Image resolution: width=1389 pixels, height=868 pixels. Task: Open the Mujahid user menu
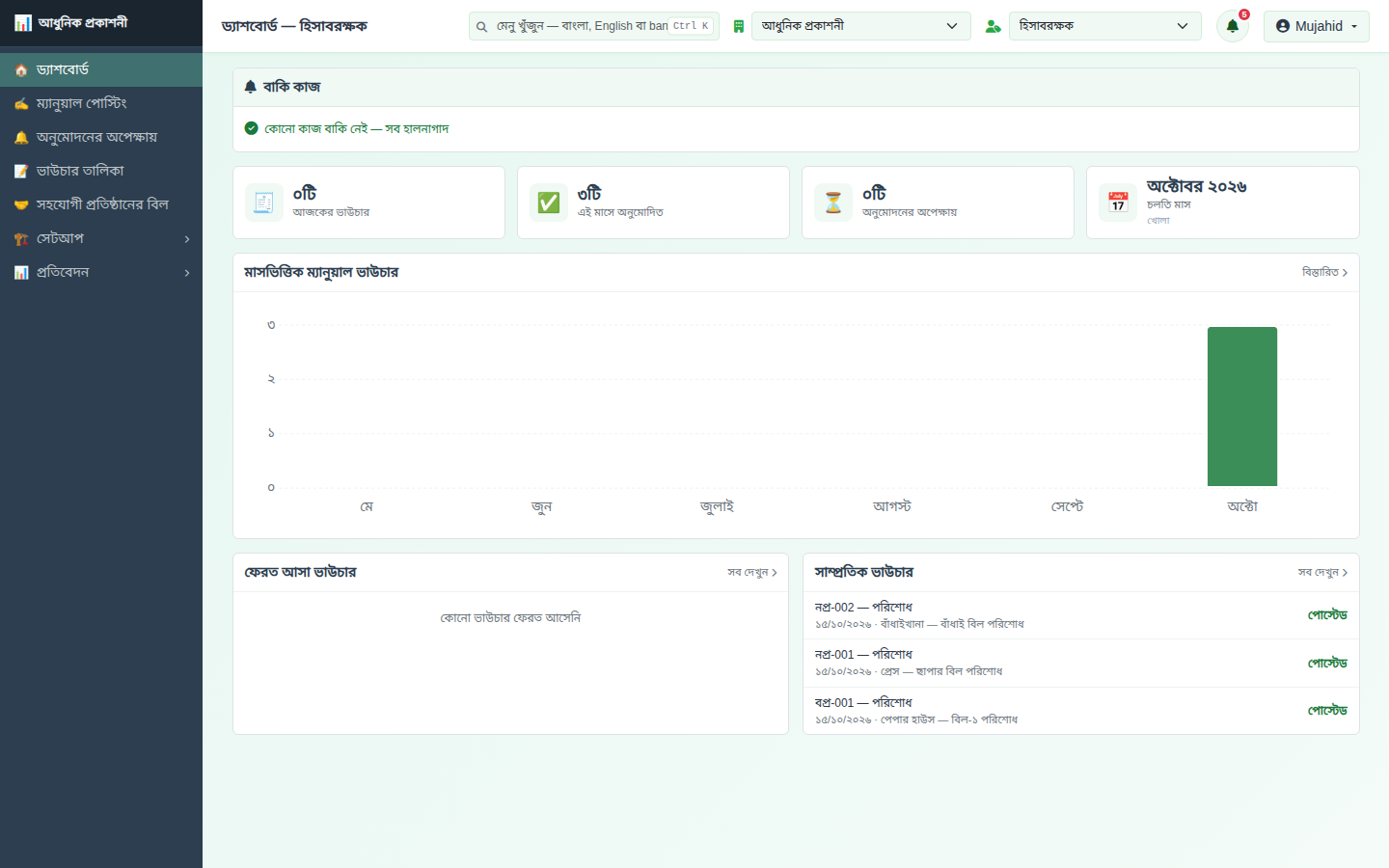click(x=1317, y=26)
